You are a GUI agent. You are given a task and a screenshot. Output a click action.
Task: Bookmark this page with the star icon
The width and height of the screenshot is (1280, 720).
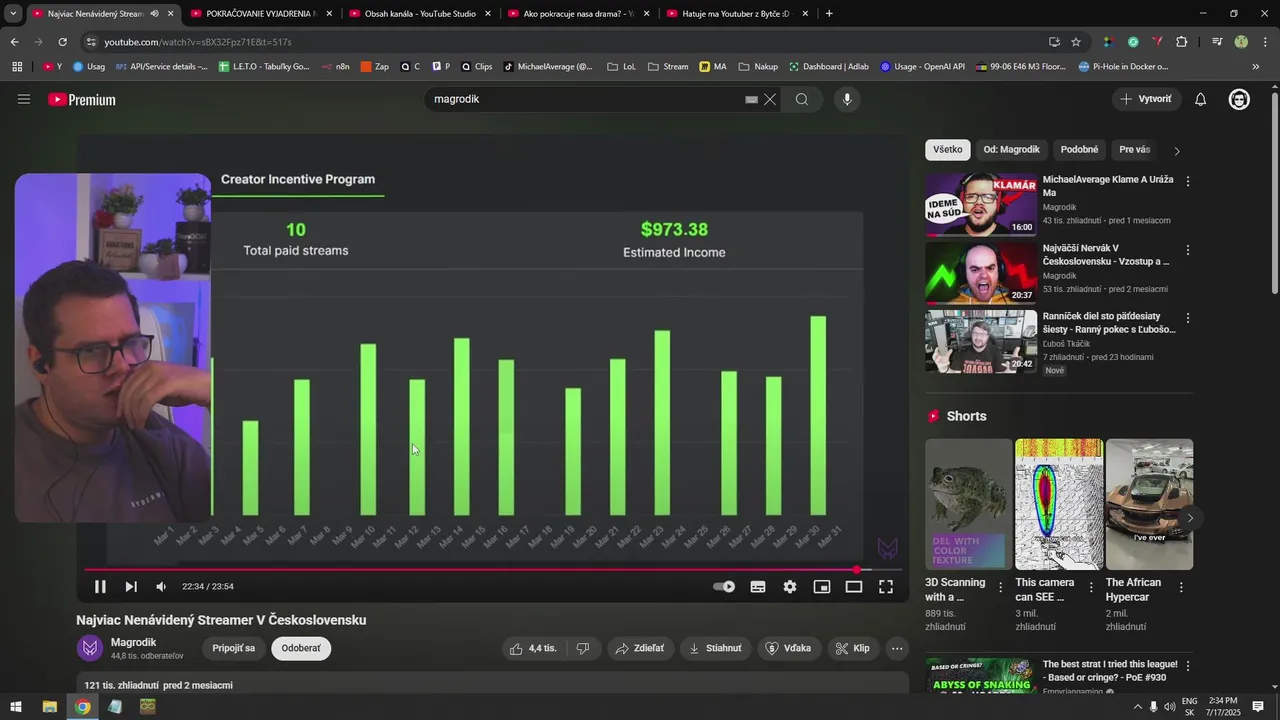pos(1076,42)
